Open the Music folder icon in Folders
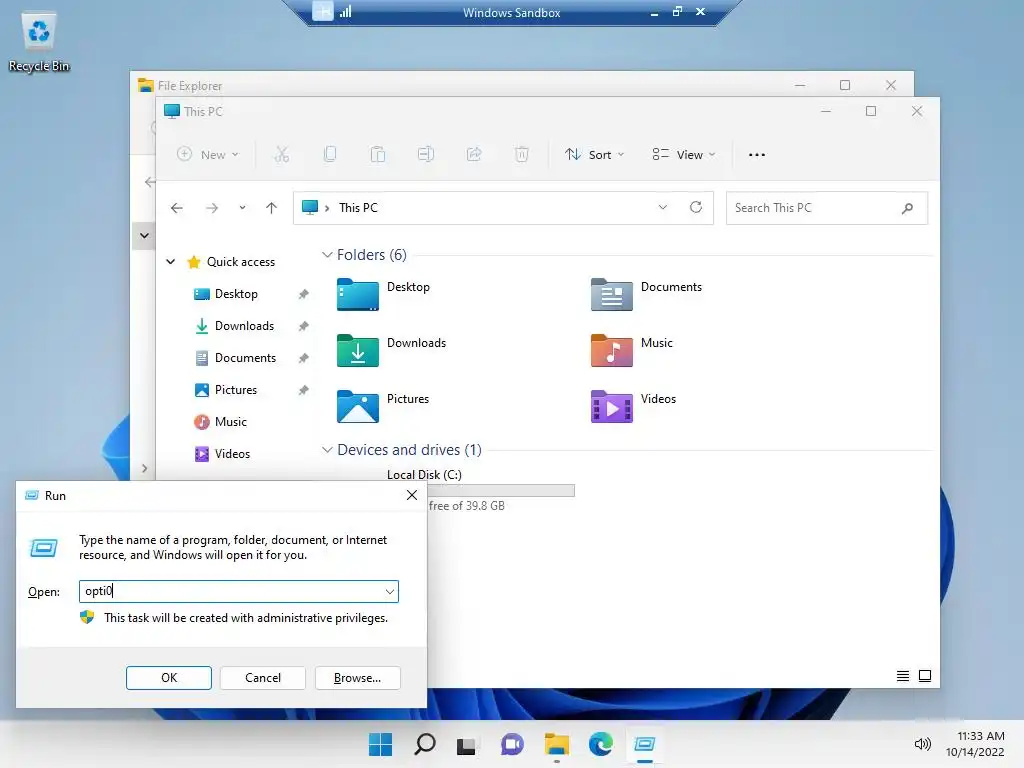Screen dimensions: 1024x768 click(x=611, y=350)
